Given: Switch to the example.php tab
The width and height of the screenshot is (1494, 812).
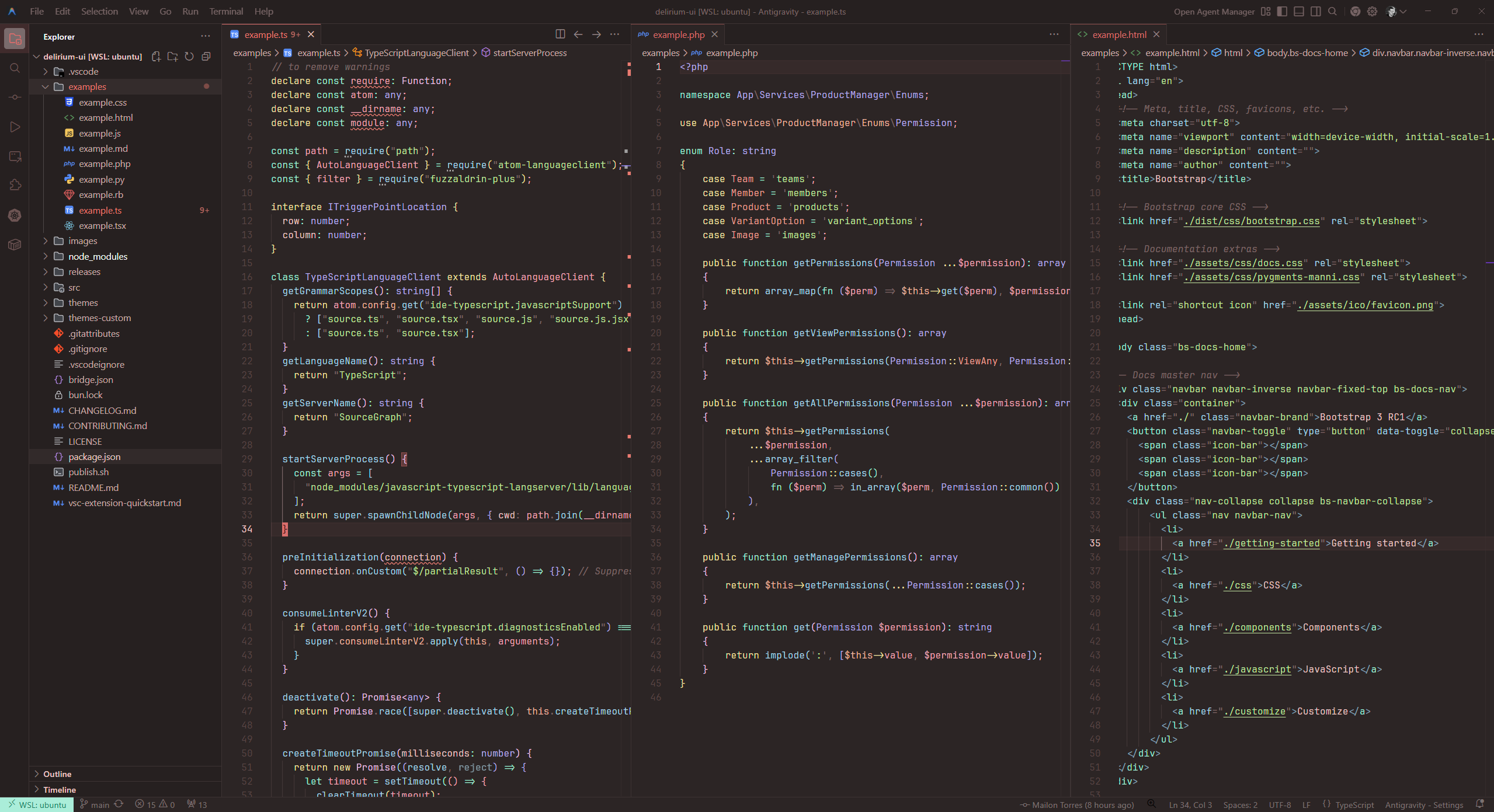Looking at the screenshot, I should (x=678, y=35).
